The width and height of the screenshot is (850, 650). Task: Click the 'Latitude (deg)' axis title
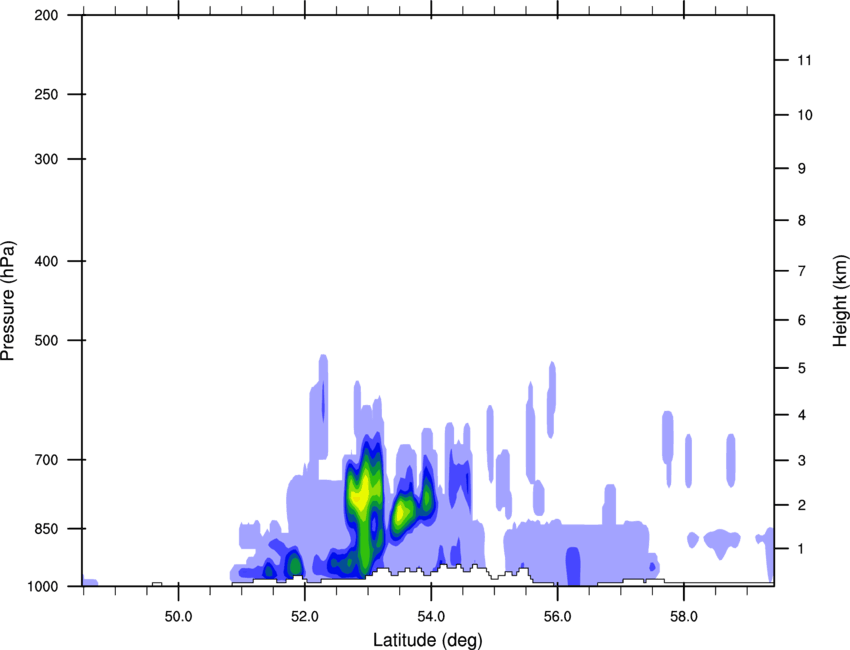427,640
